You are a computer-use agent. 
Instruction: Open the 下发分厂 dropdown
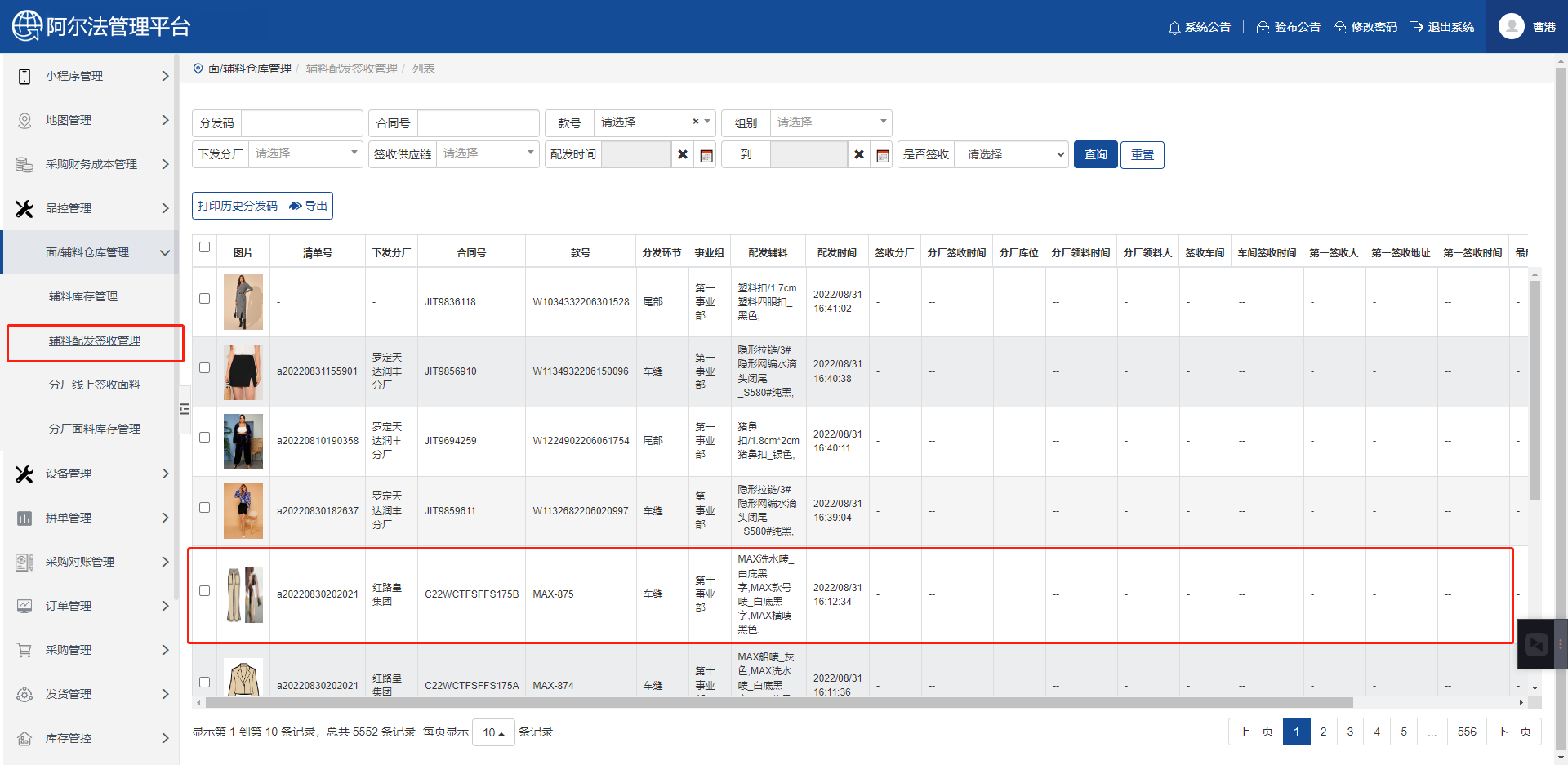305,153
